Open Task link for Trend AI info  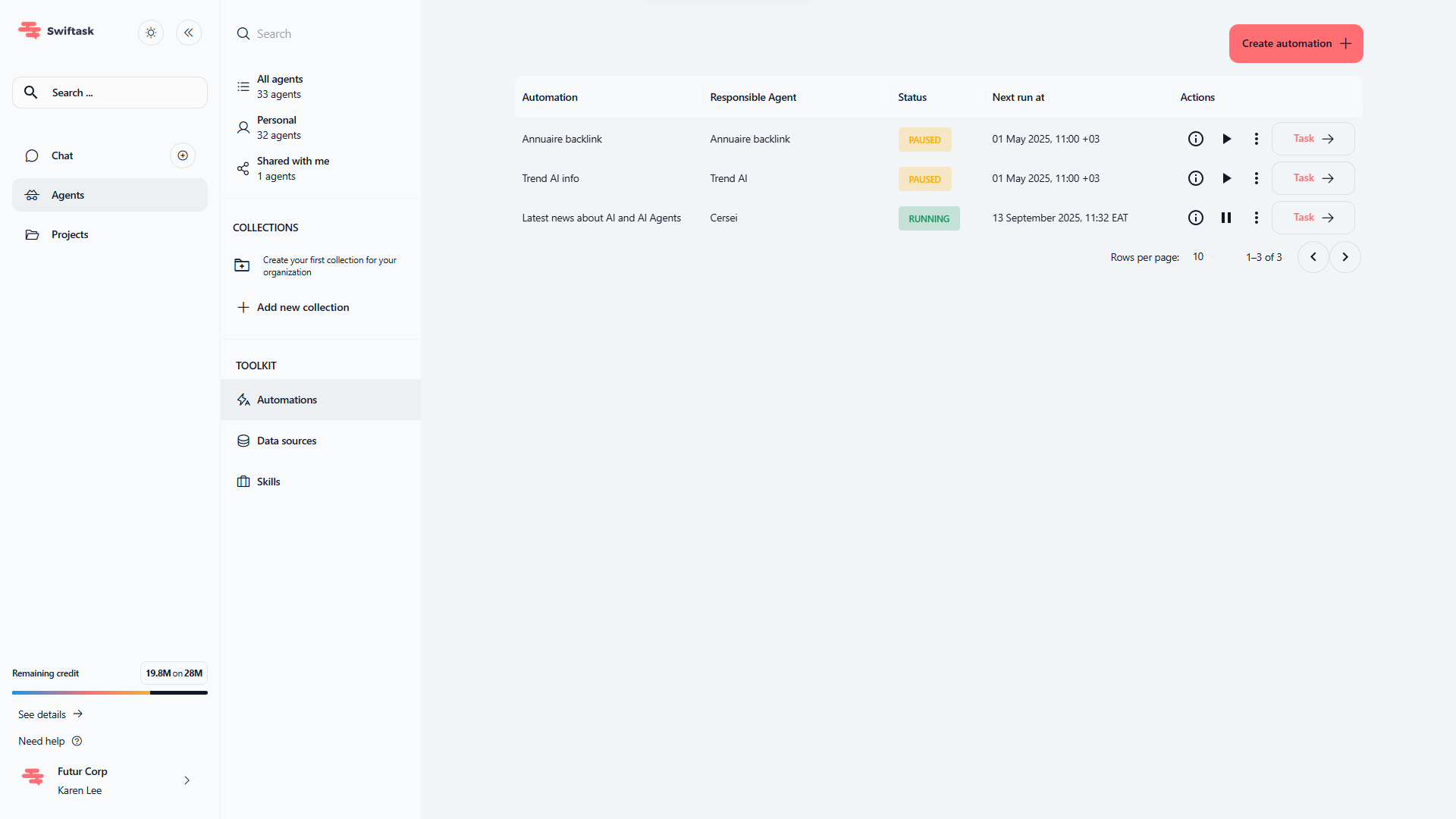(1313, 178)
